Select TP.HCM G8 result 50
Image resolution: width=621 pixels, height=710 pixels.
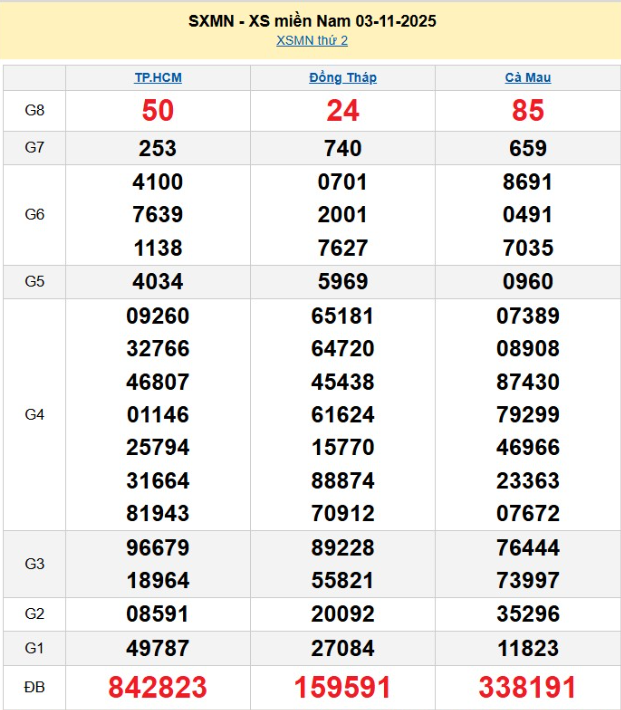(158, 111)
